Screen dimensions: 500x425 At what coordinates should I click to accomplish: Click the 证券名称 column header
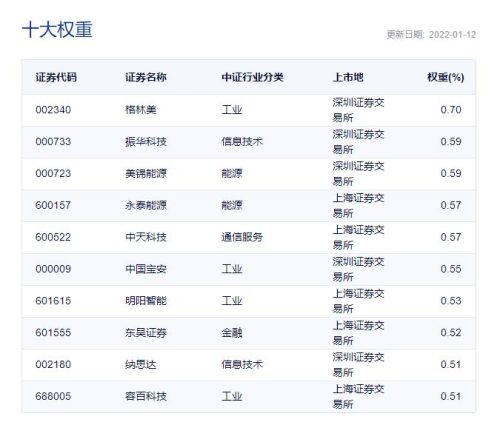point(146,77)
